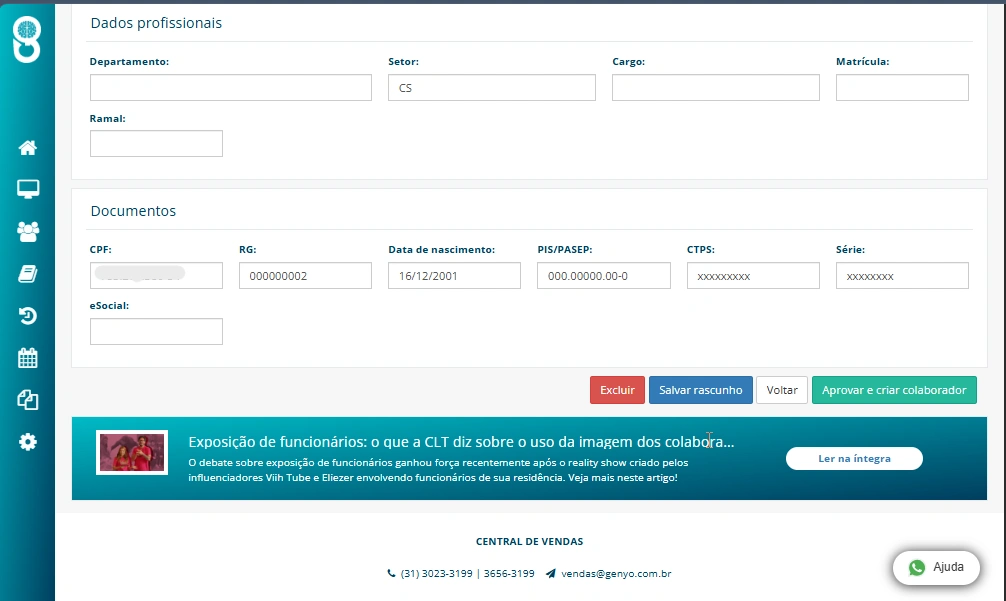Open the book icon in sidebar
The width and height of the screenshot is (1006, 601).
[28, 274]
